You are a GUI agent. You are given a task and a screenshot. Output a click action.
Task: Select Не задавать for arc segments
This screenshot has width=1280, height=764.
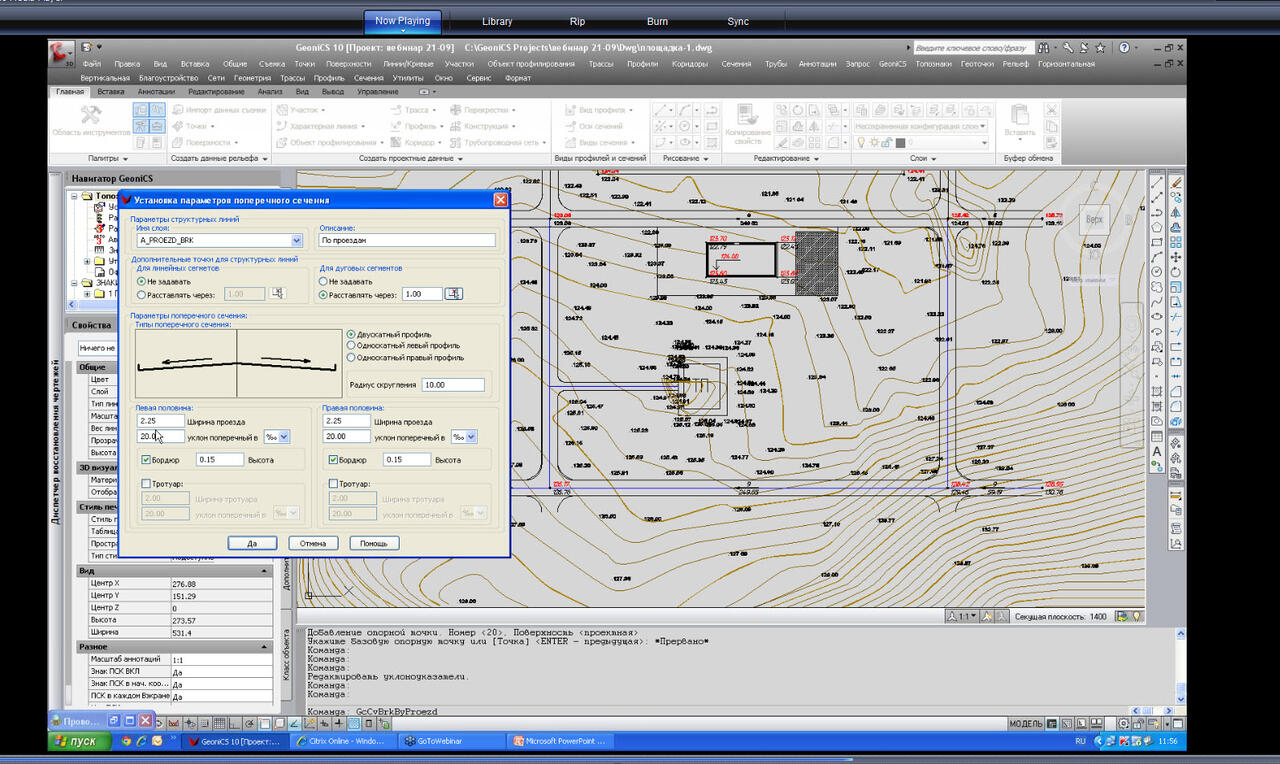pyautogui.click(x=324, y=281)
